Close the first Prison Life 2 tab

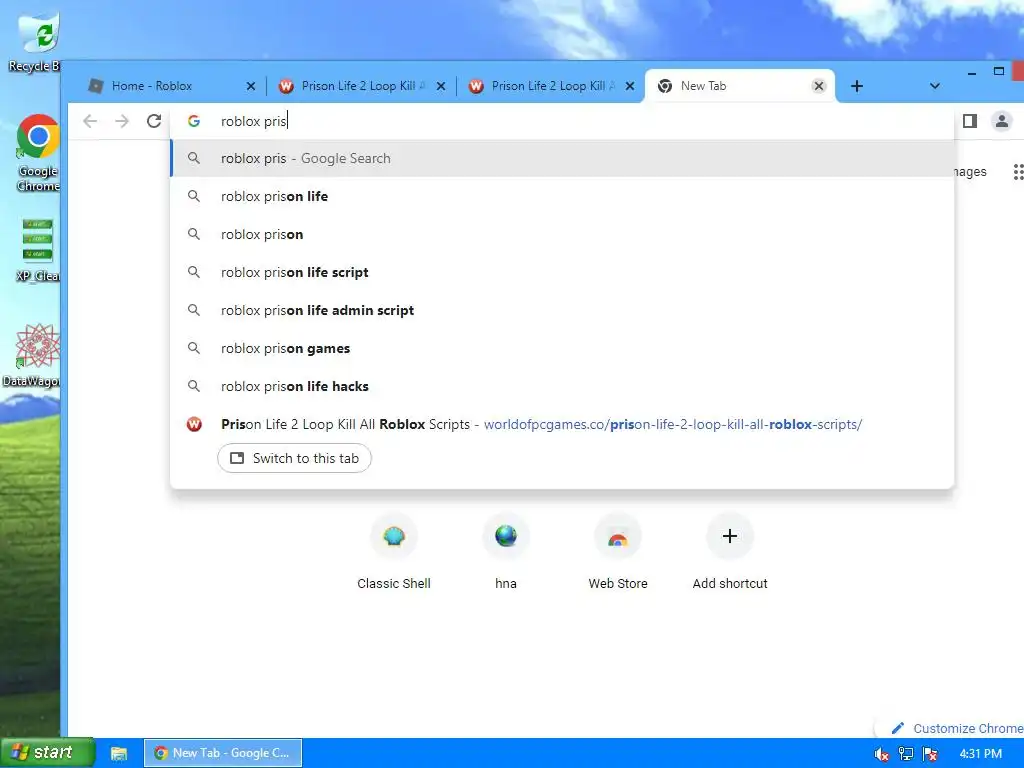[x=441, y=86]
